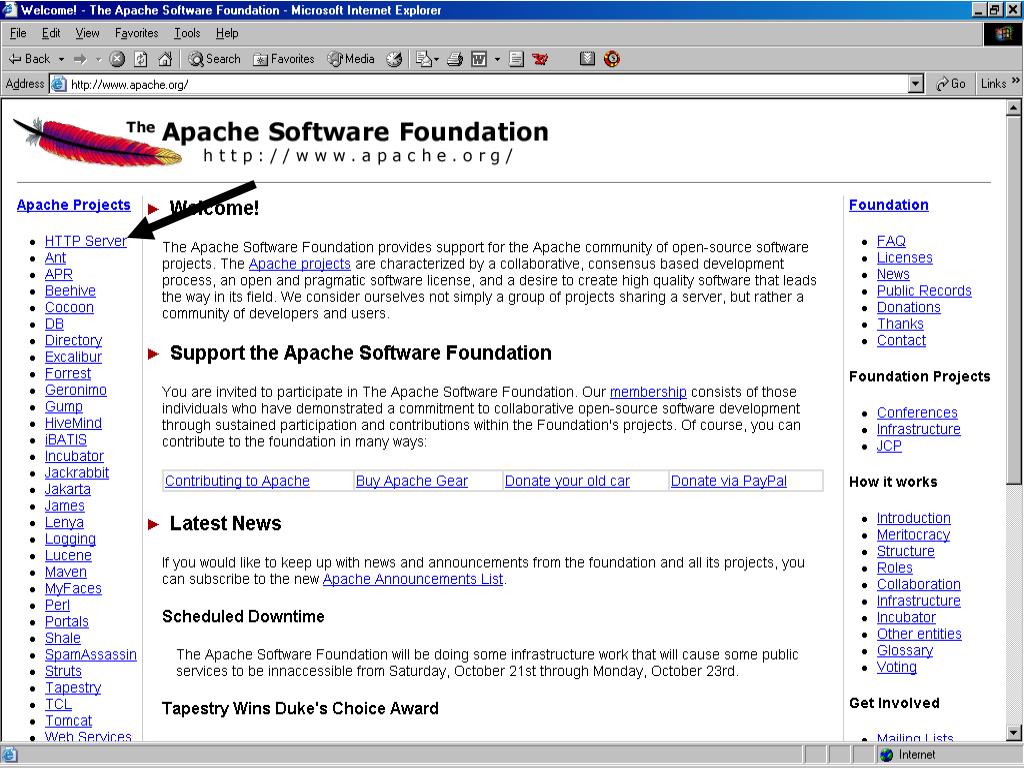1024x768 pixels.
Task: Click the vertical scrollbar down arrow
Action: [x=1014, y=732]
